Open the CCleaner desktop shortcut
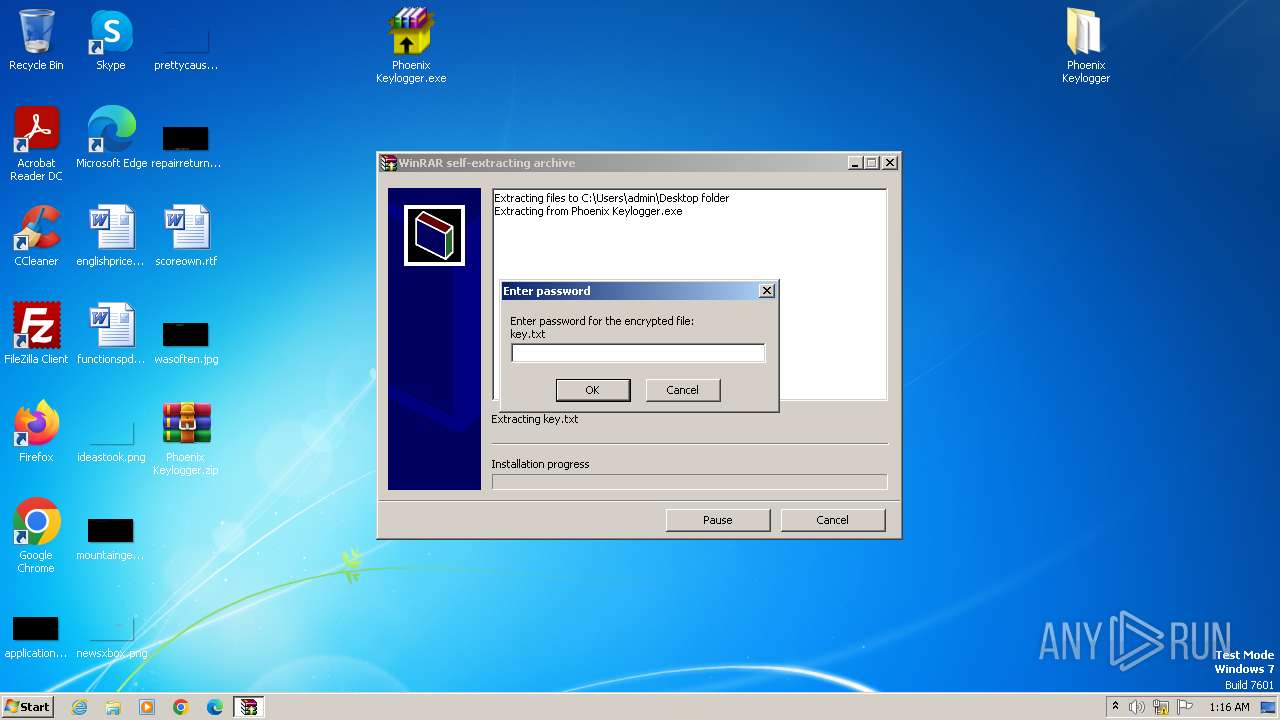Screen dimensions: 1280x720 pyautogui.click(x=36, y=236)
